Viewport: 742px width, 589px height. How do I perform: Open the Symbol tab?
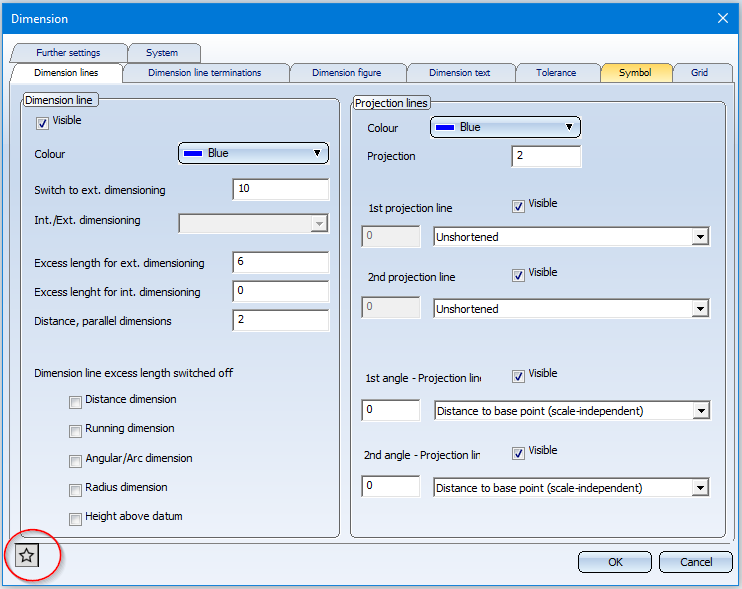point(634,73)
